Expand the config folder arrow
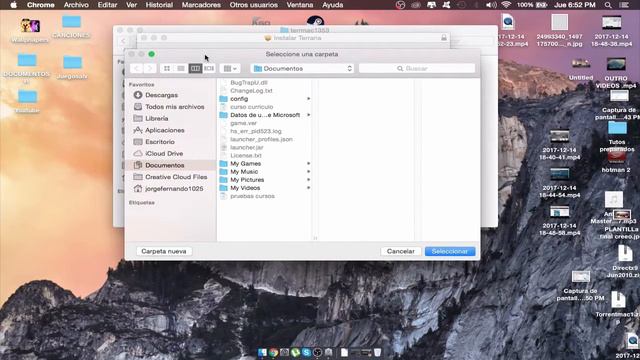640x360 pixels. (309, 99)
